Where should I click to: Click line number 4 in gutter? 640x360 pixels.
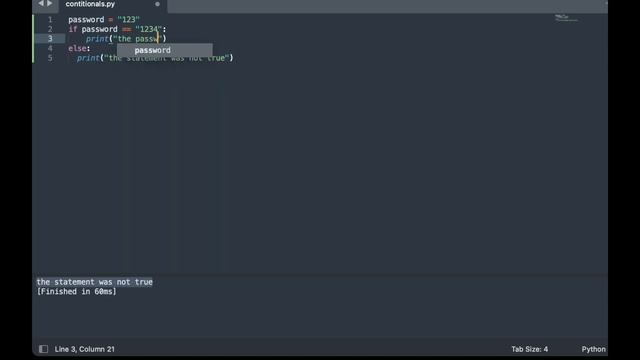50,48
